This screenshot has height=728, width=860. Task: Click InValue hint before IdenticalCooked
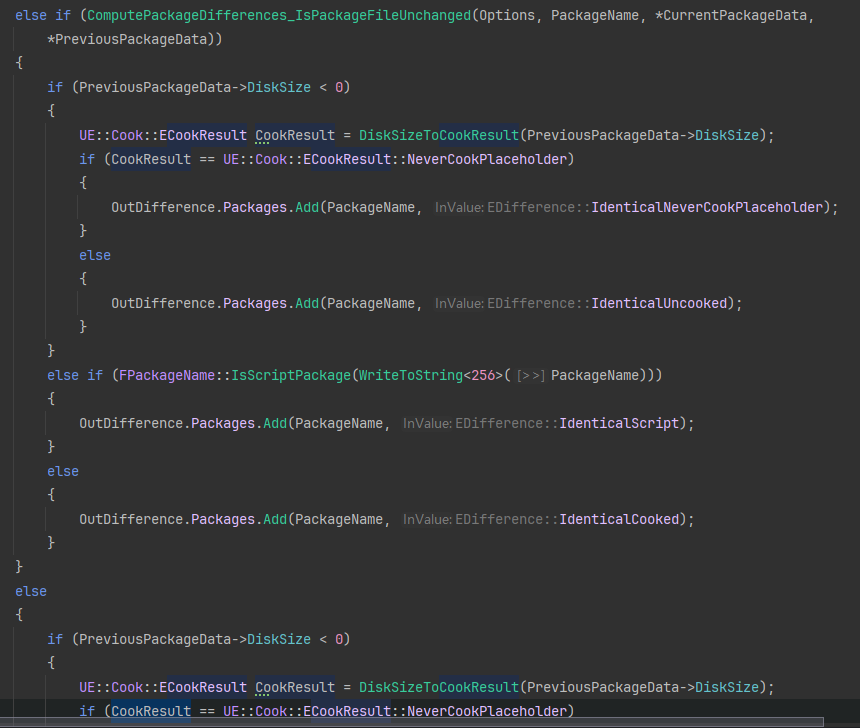click(x=427, y=520)
